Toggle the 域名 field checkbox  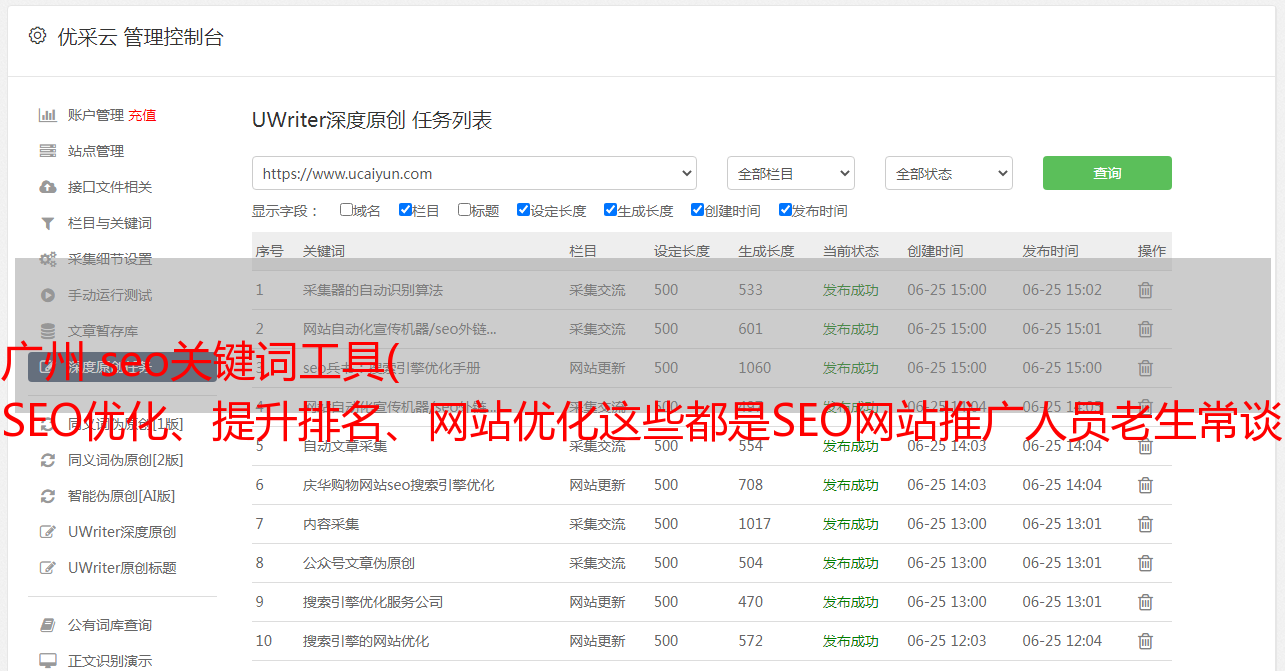click(346, 210)
